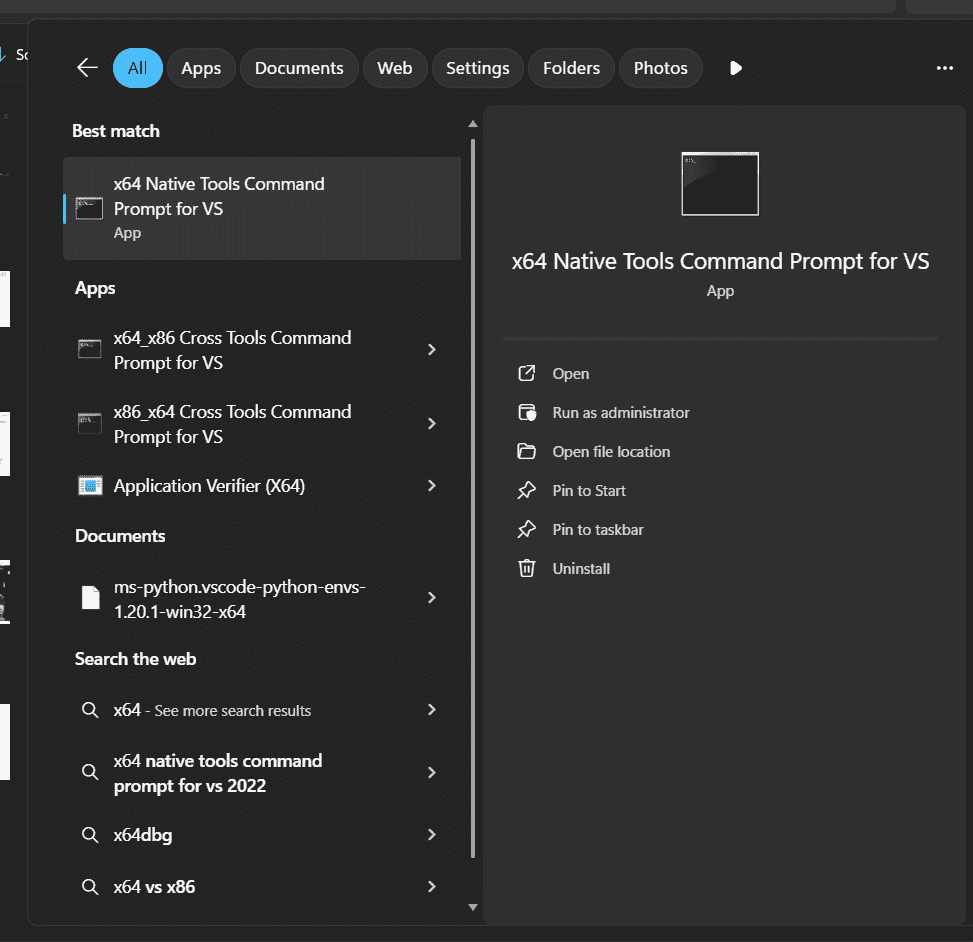Image resolution: width=973 pixels, height=942 pixels.
Task: Click the back arrow in search header
Action: [x=87, y=68]
